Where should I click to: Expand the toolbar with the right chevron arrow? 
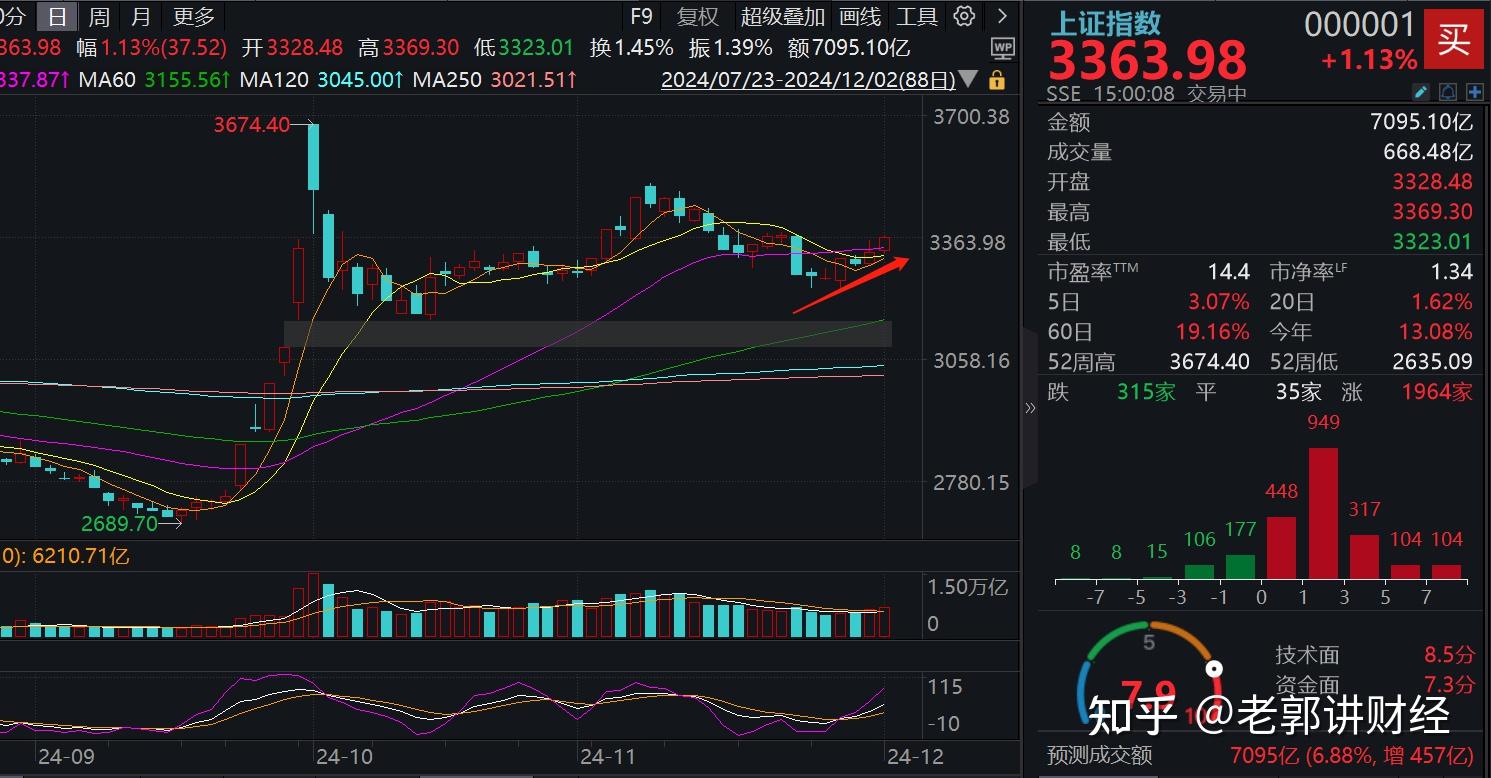coord(1003,16)
